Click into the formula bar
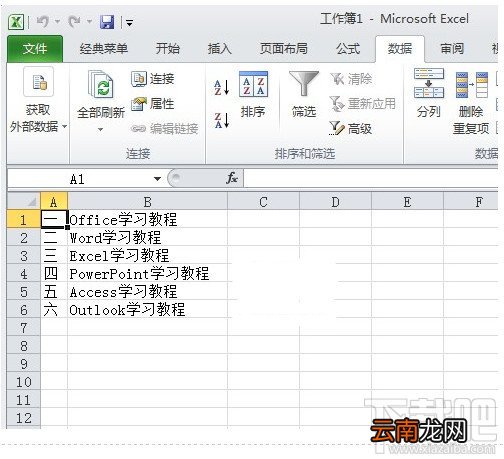This screenshot has height=459, width=504. (371, 179)
